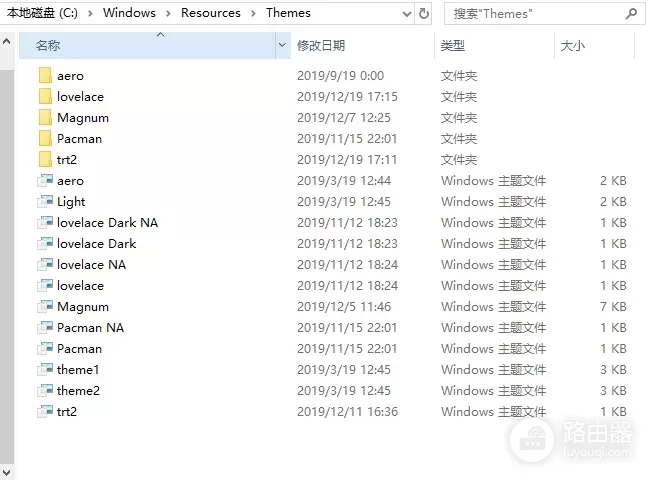
Task: Click the aero folder icon
Action: [x=45, y=75]
